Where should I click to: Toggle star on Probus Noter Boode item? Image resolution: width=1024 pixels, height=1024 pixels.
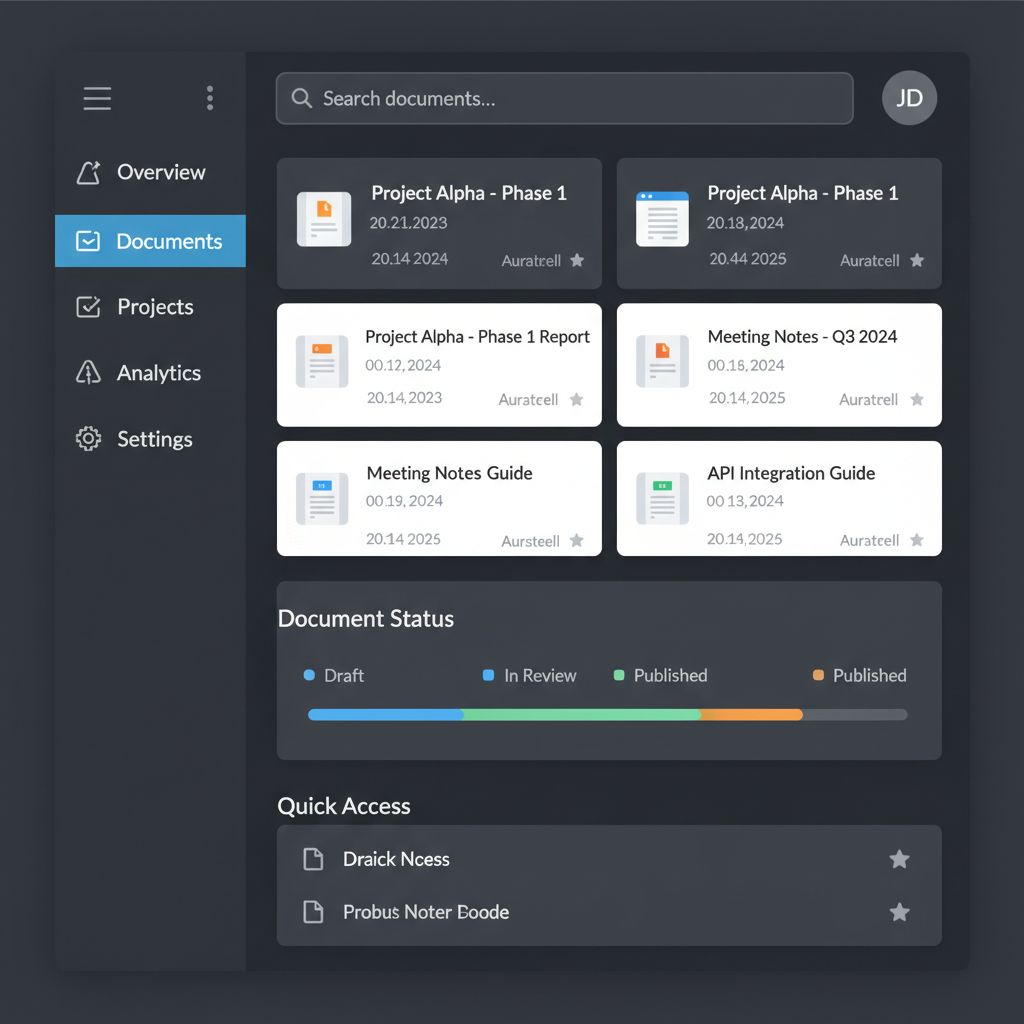click(x=899, y=912)
